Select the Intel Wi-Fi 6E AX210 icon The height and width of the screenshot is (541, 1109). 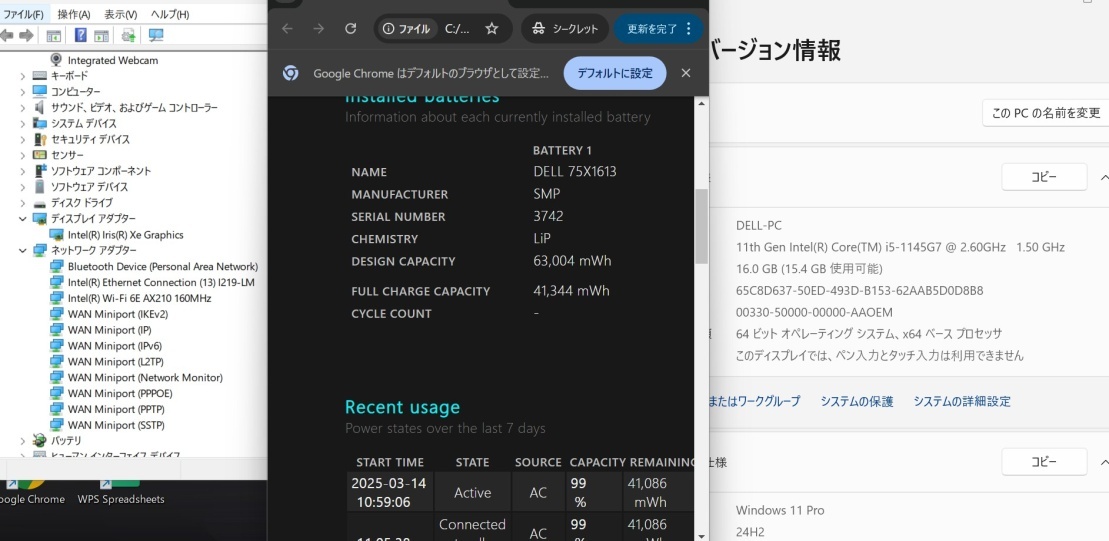tap(57, 298)
